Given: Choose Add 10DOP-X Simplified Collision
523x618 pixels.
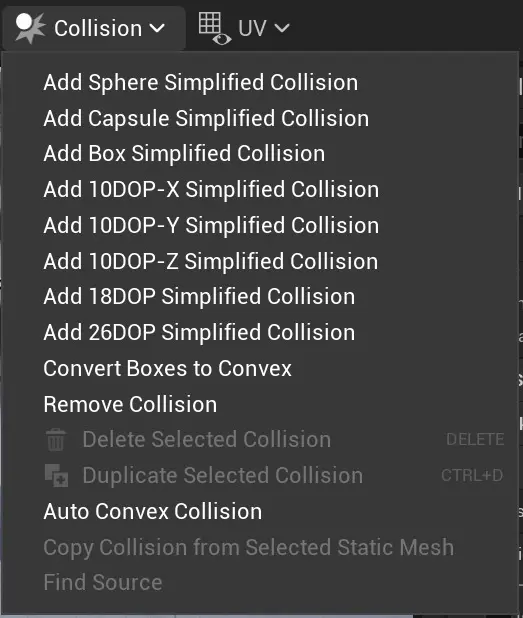Looking at the screenshot, I should [x=211, y=190].
